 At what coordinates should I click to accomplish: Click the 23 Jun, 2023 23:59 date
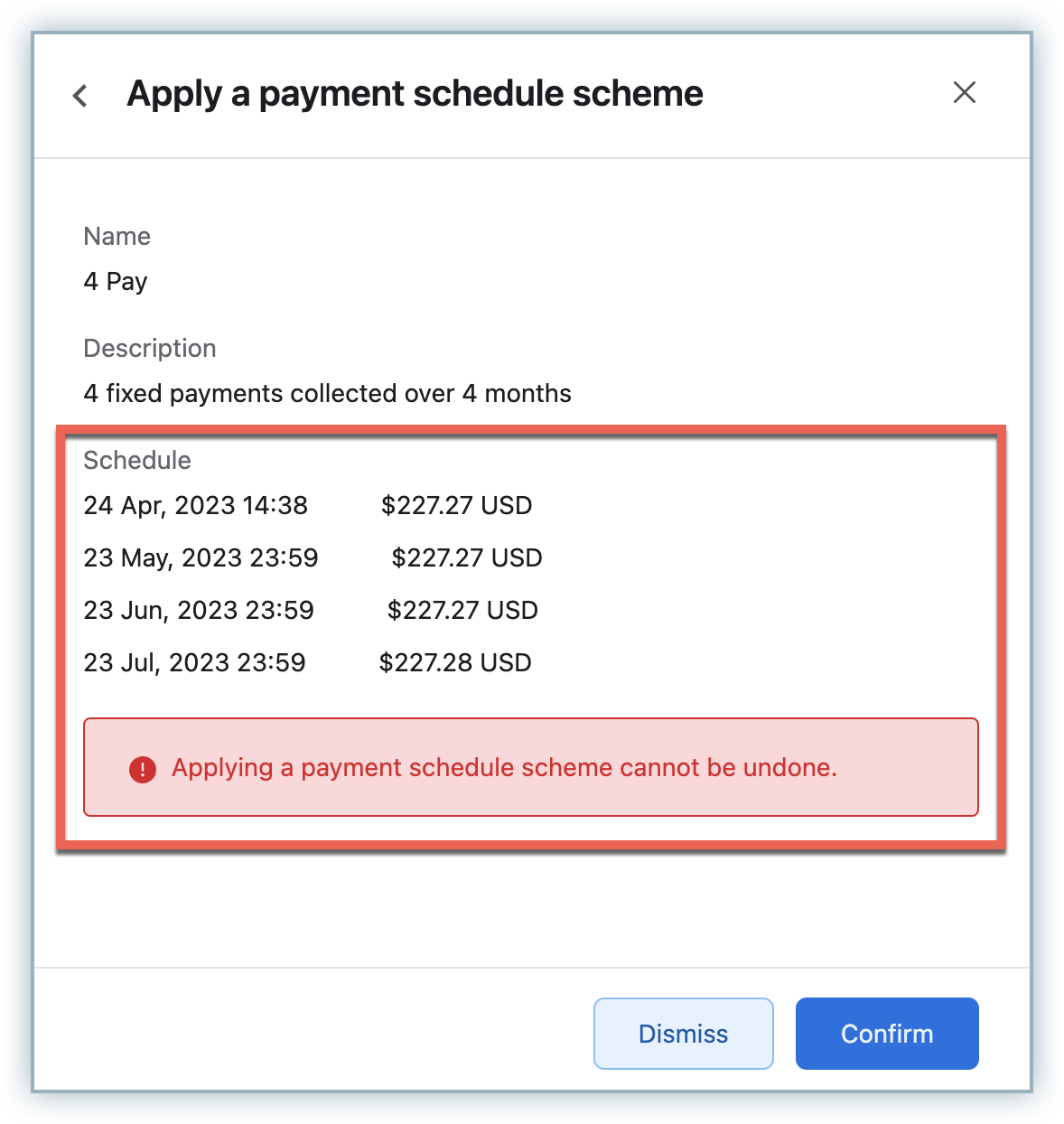[199, 611]
